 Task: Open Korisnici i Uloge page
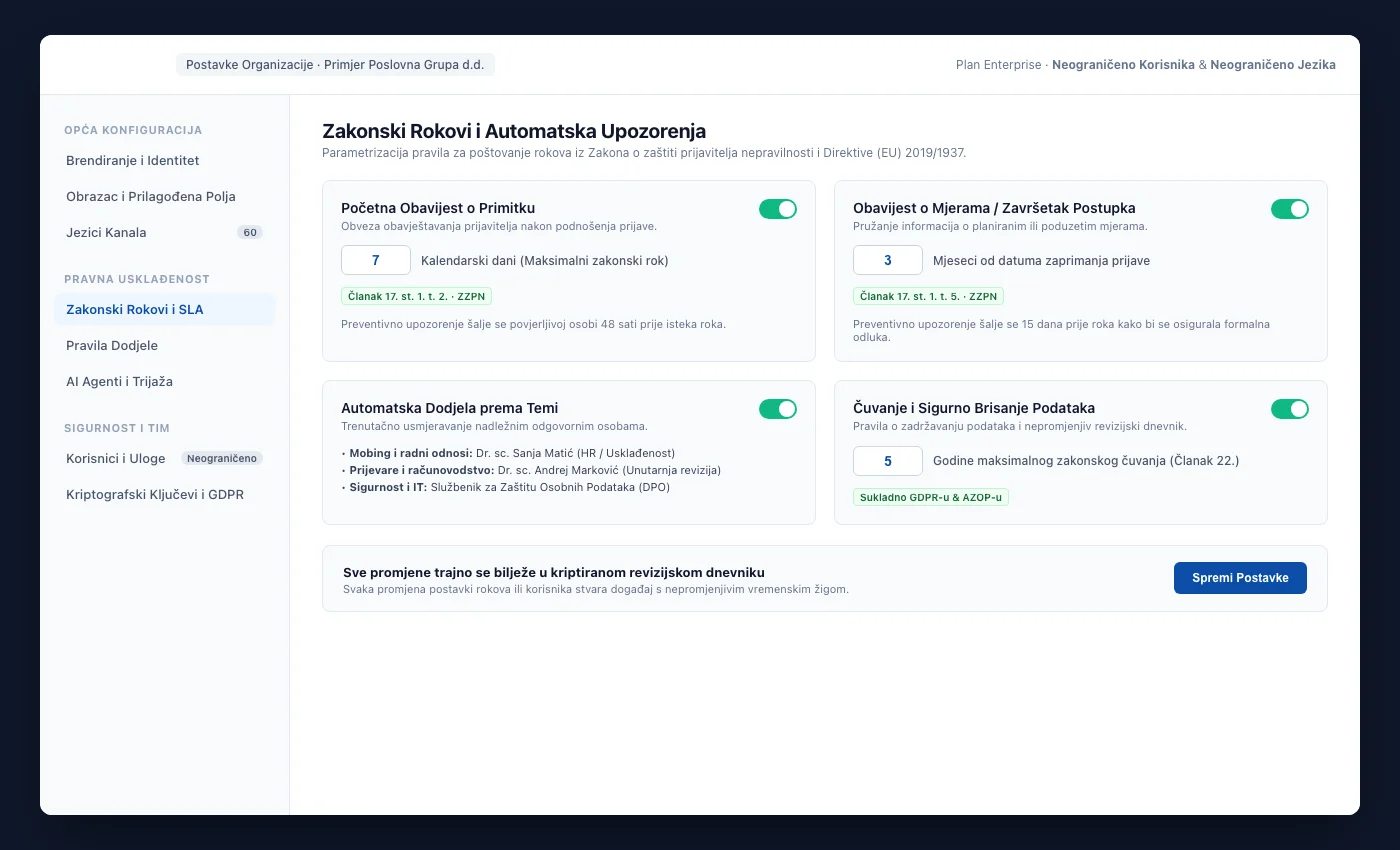[x=165, y=459]
